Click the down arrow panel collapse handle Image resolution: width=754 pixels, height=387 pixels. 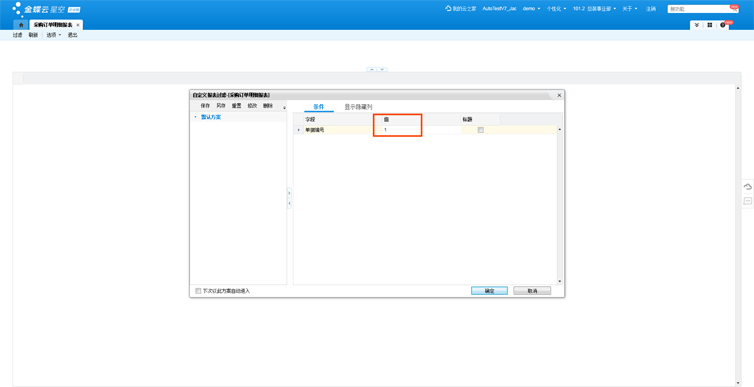(382, 69)
